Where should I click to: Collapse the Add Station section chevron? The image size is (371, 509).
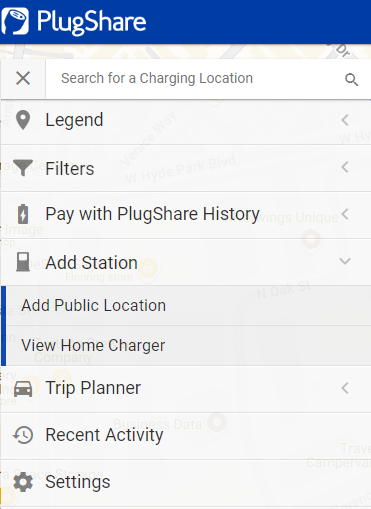pos(345,261)
